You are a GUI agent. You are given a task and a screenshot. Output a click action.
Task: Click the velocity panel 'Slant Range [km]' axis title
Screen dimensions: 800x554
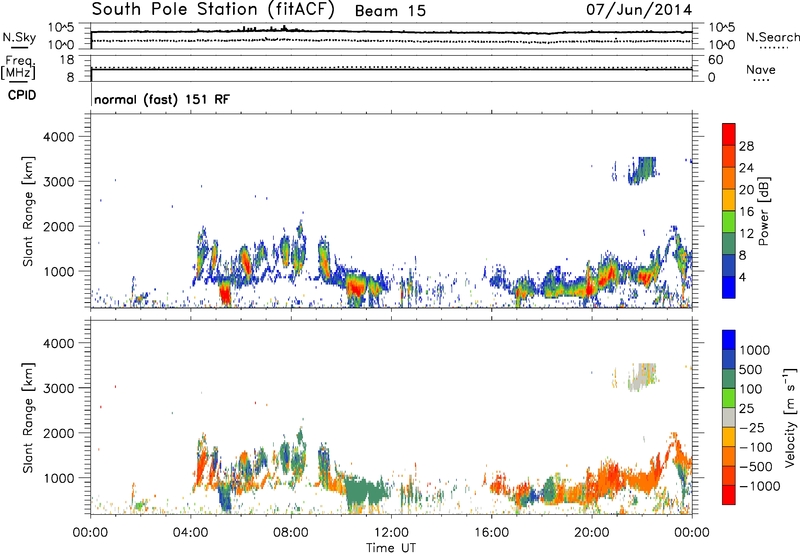click(28, 418)
